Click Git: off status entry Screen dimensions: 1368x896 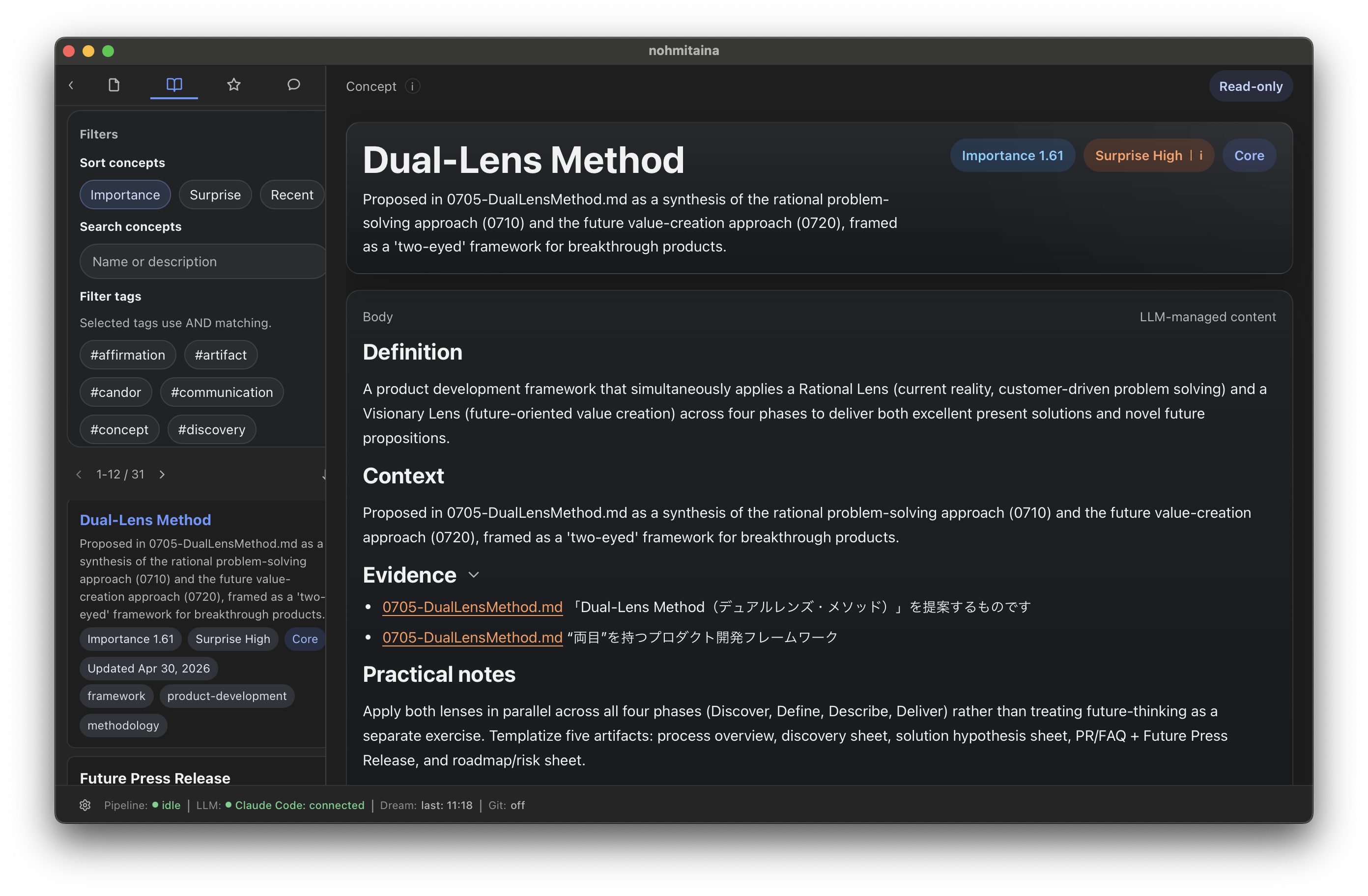pyautogui.click(x=507, y=805)
